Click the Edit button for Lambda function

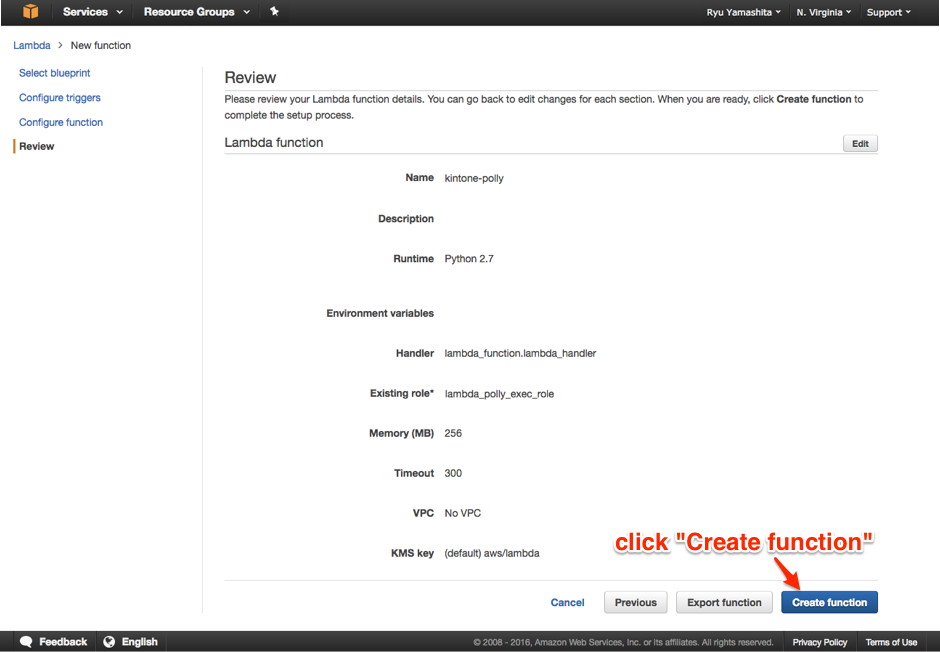click(860, 143)
